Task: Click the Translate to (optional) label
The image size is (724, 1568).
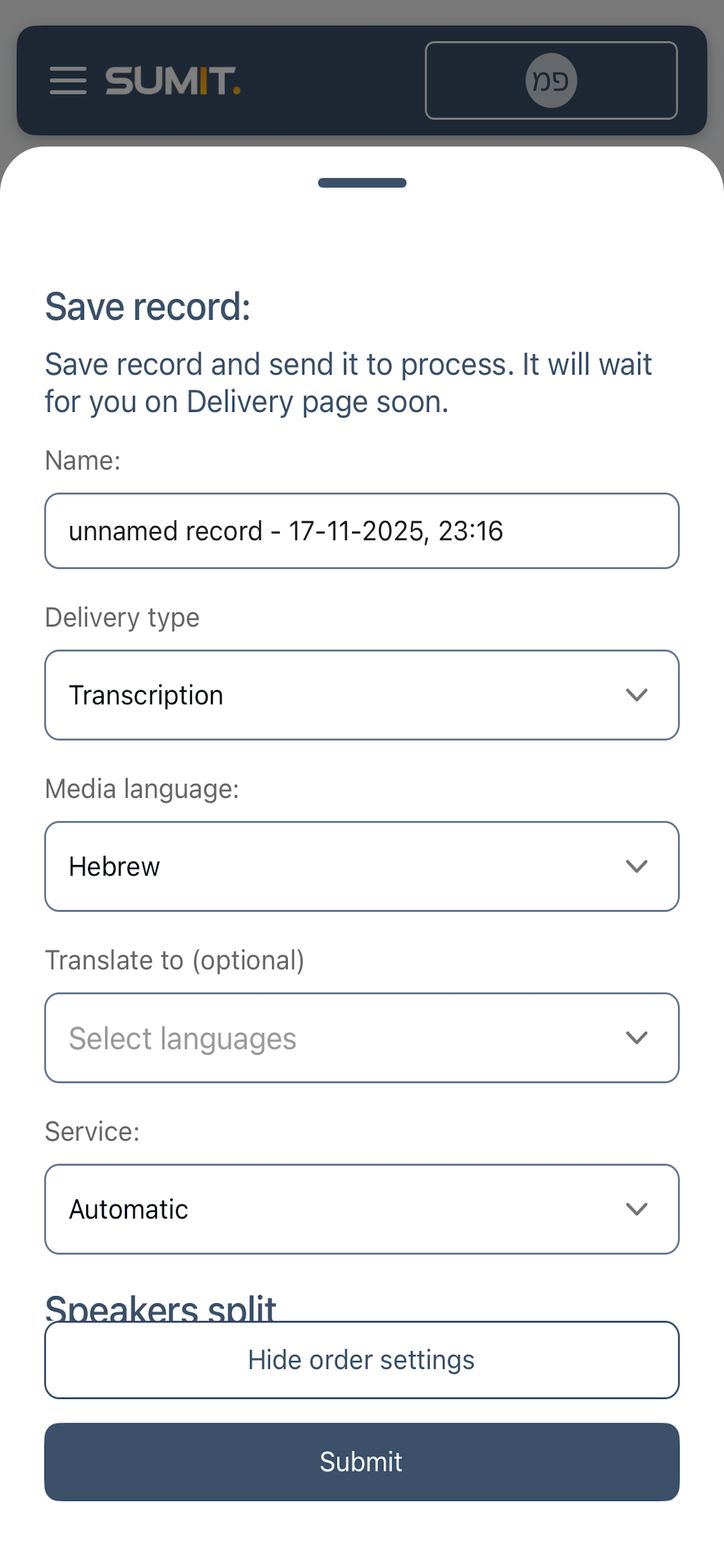Action: point(175,960)
